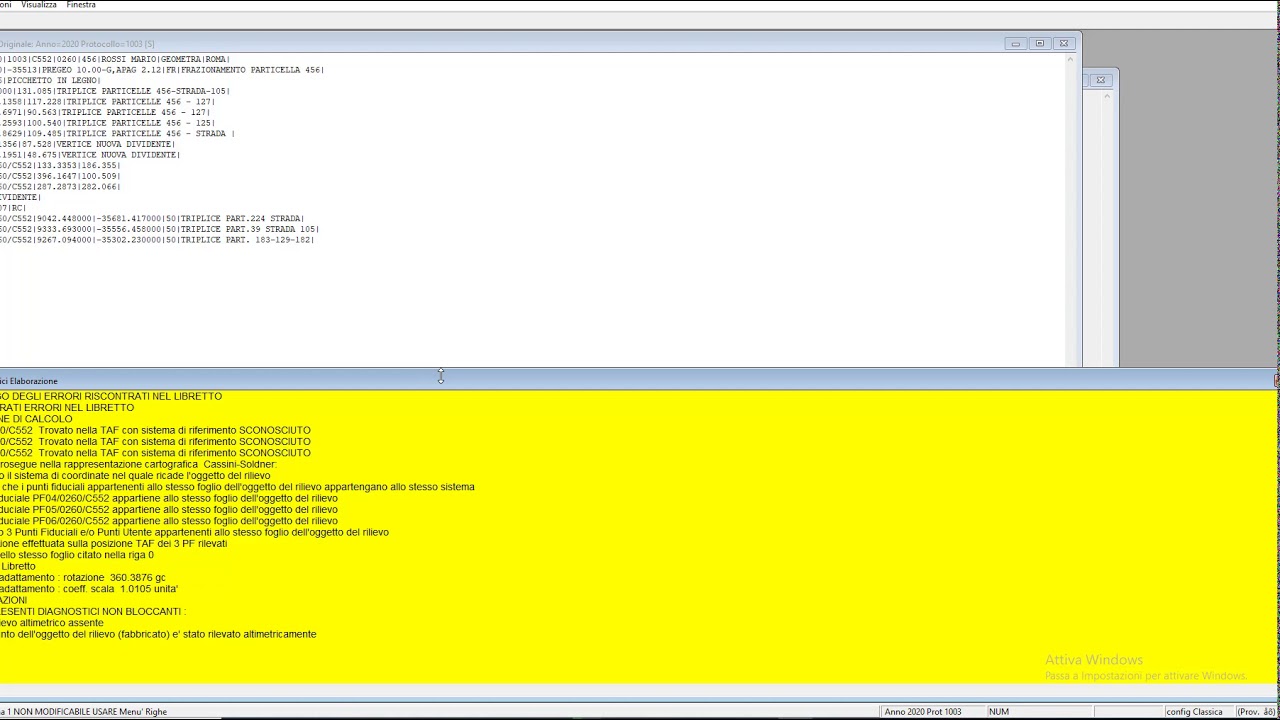Click the posizione TAF dei 3 PF rilevati line
This screenshot has height=720, width=1280.
point(114,543)
